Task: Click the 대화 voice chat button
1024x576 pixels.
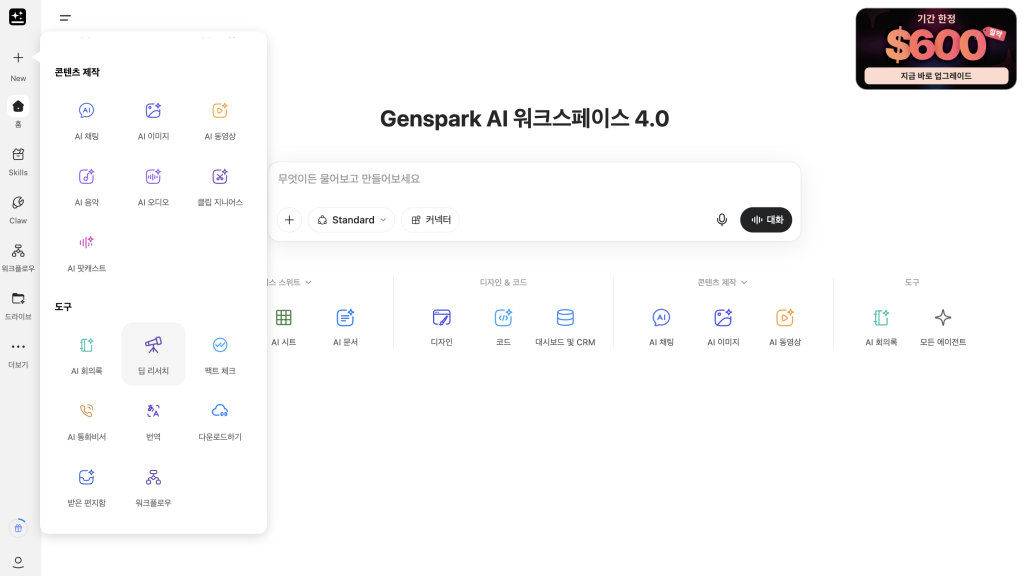Action: point(766,219)
